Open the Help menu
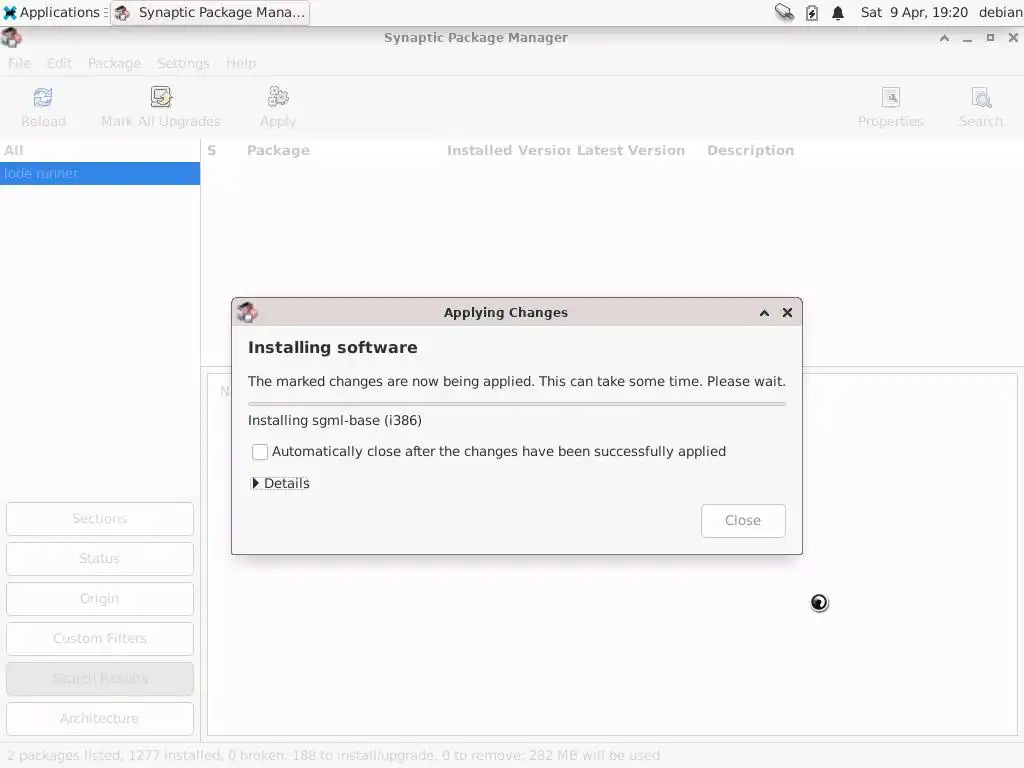Screen dimensions: 1024x768 [x=241, y=63]
